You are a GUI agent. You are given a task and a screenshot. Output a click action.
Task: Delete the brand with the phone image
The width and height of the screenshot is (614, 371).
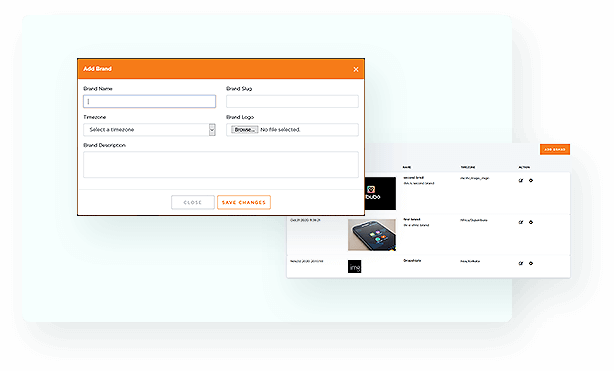[x=531, y=222]
